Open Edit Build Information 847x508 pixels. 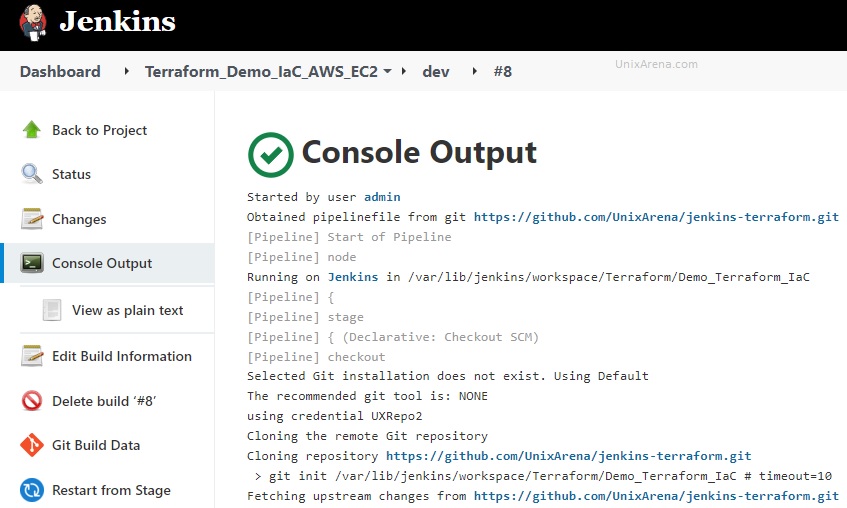(122, 356)
